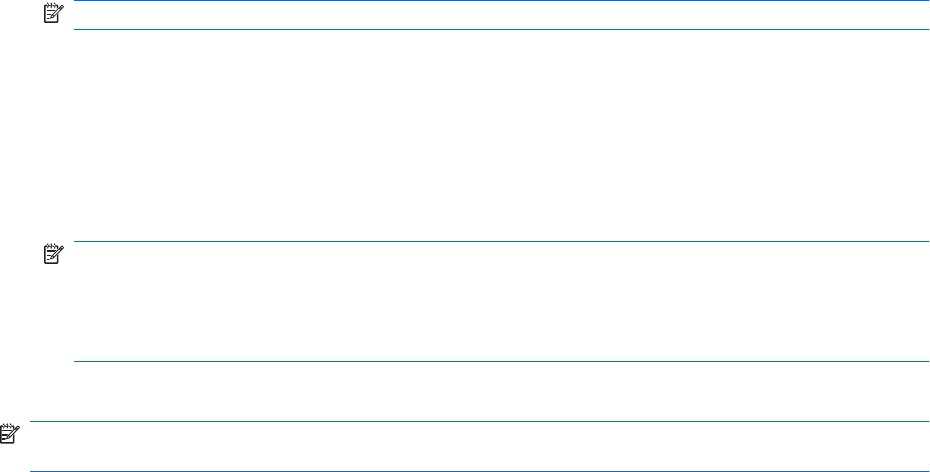Viewport: 930px width, 472px height.
Task: Click the bottom-left note icon
Action: [9, 436]
